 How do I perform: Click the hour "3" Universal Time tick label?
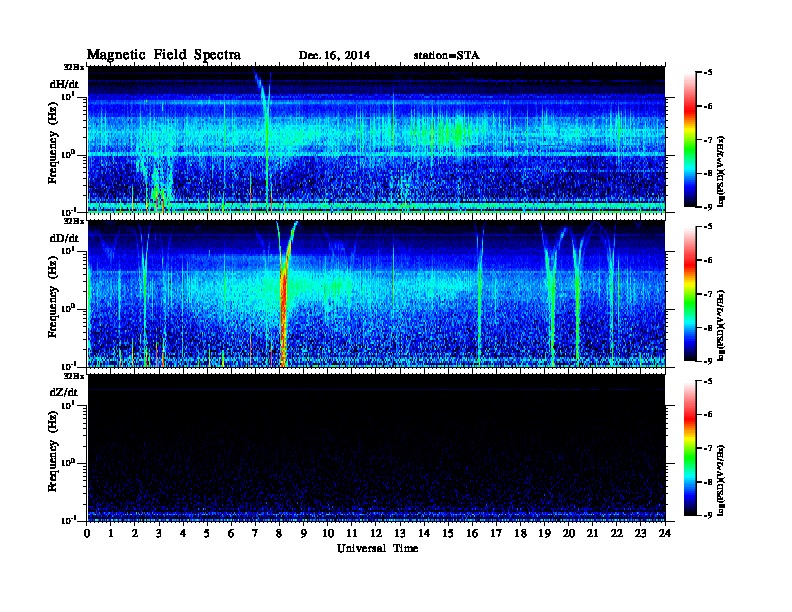[159, 533]
